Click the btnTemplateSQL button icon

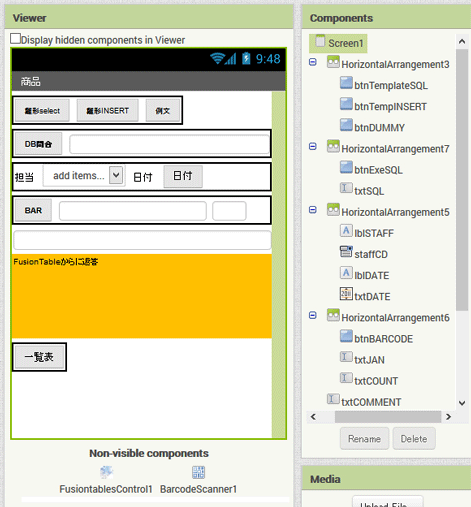pos(346,83)
